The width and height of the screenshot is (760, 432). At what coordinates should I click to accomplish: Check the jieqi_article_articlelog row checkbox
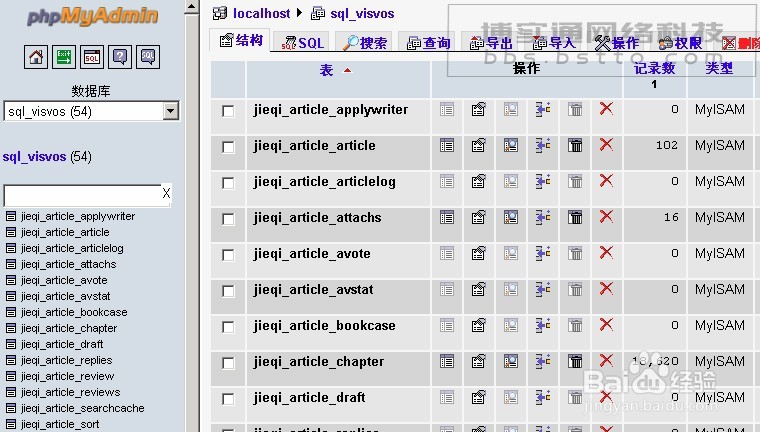click(x=228, y=183)
